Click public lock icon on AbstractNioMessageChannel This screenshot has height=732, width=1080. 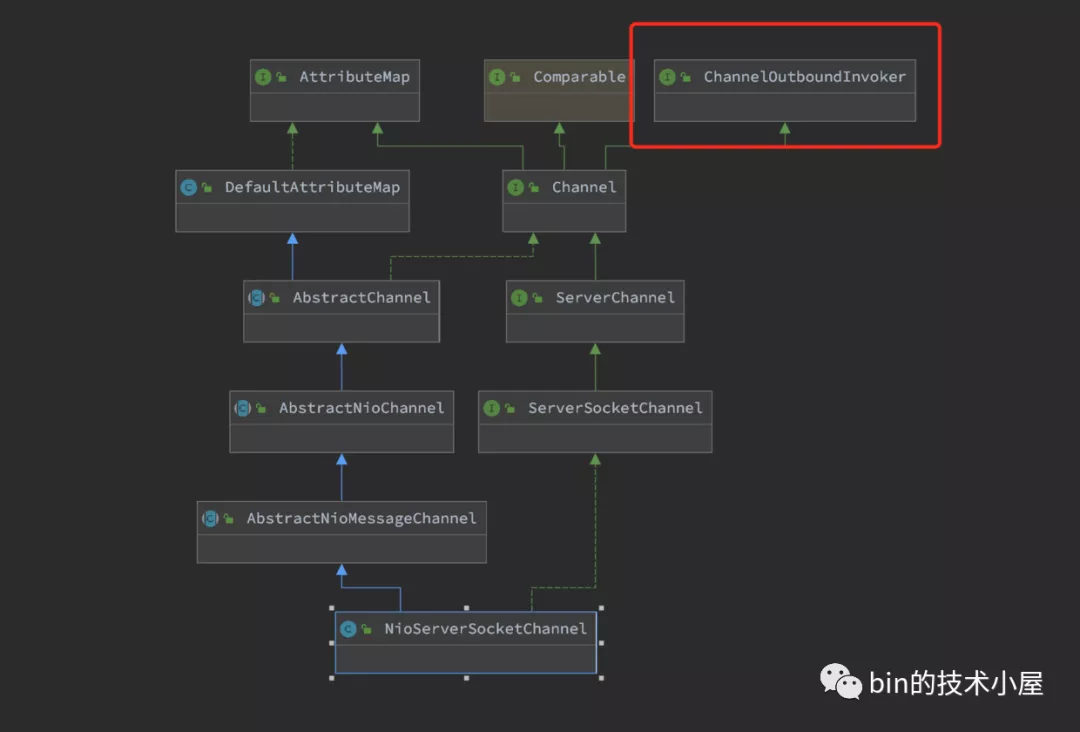click(229, 519)
